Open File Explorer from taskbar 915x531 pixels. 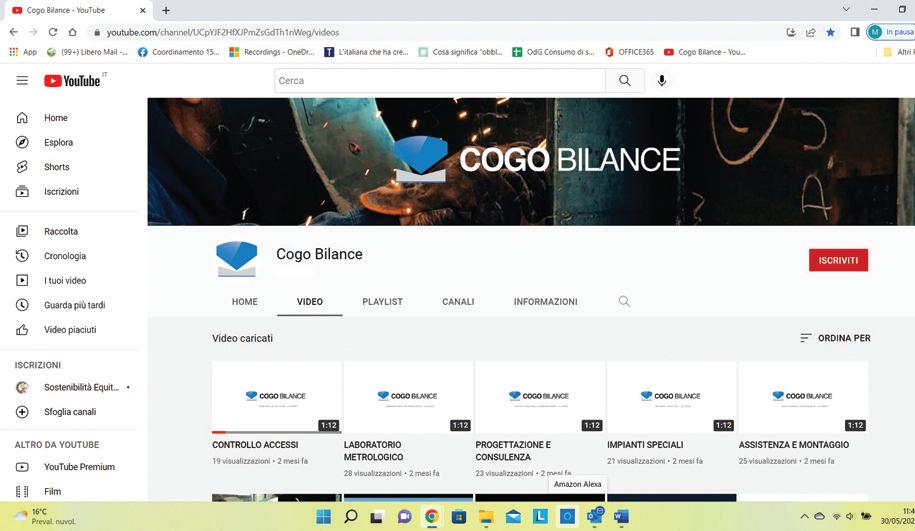pos(486,516)
